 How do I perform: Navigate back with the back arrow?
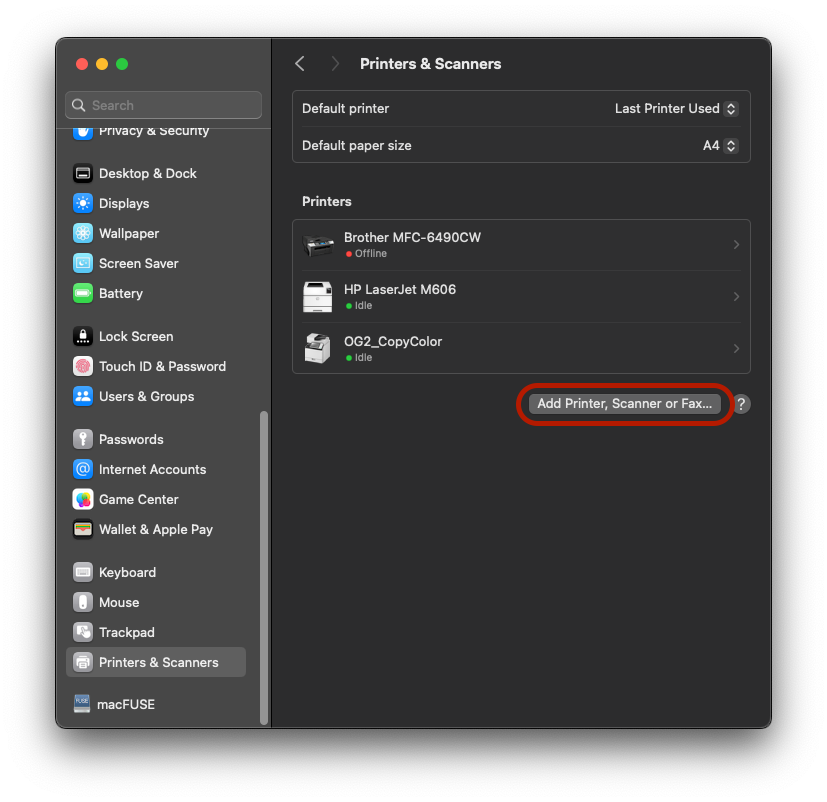[x=300, y=64]
